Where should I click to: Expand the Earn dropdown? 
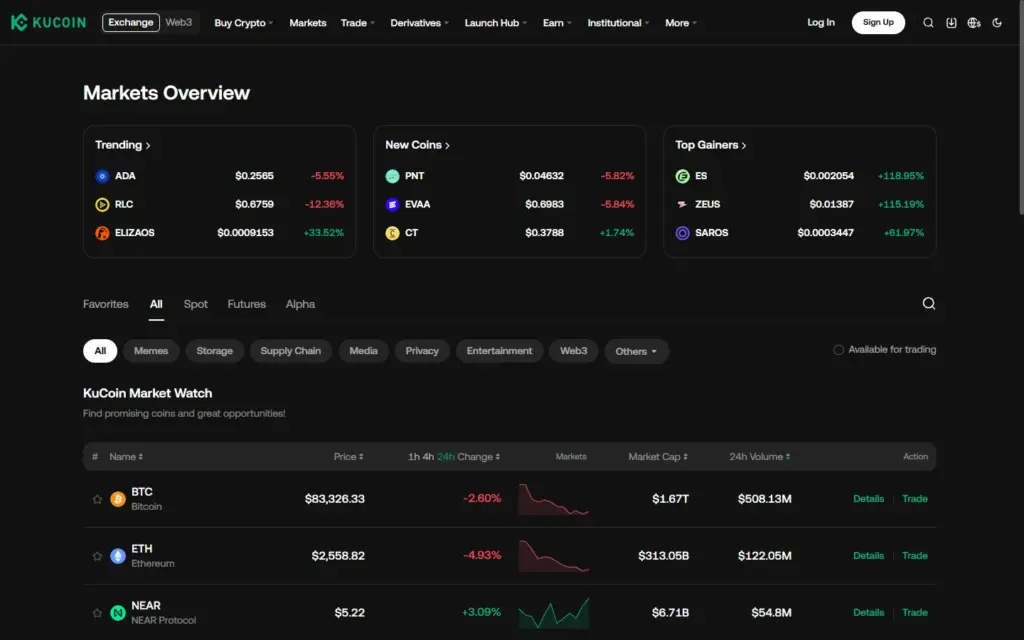coord(557,23)
